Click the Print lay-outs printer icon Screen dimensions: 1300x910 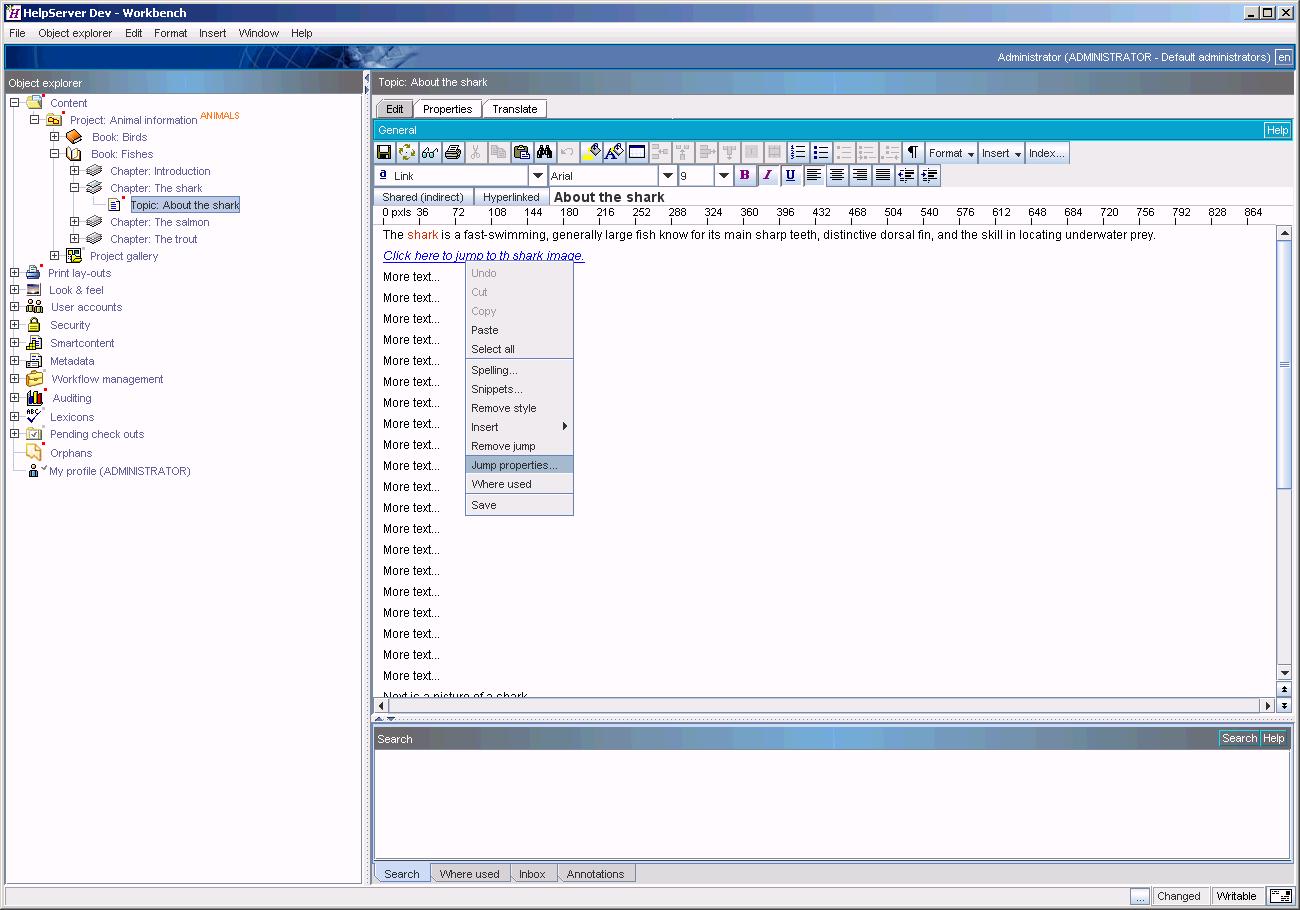34,273
